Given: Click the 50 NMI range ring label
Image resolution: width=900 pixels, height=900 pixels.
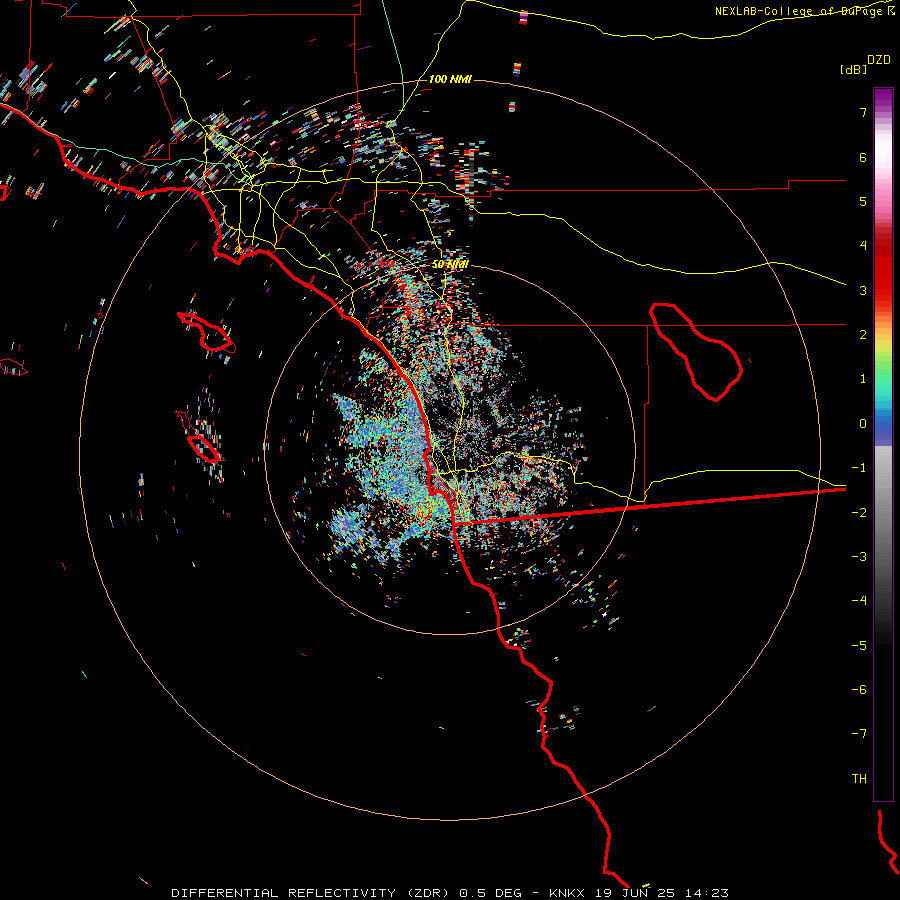Looking at the screenshot, I should 450,264.
